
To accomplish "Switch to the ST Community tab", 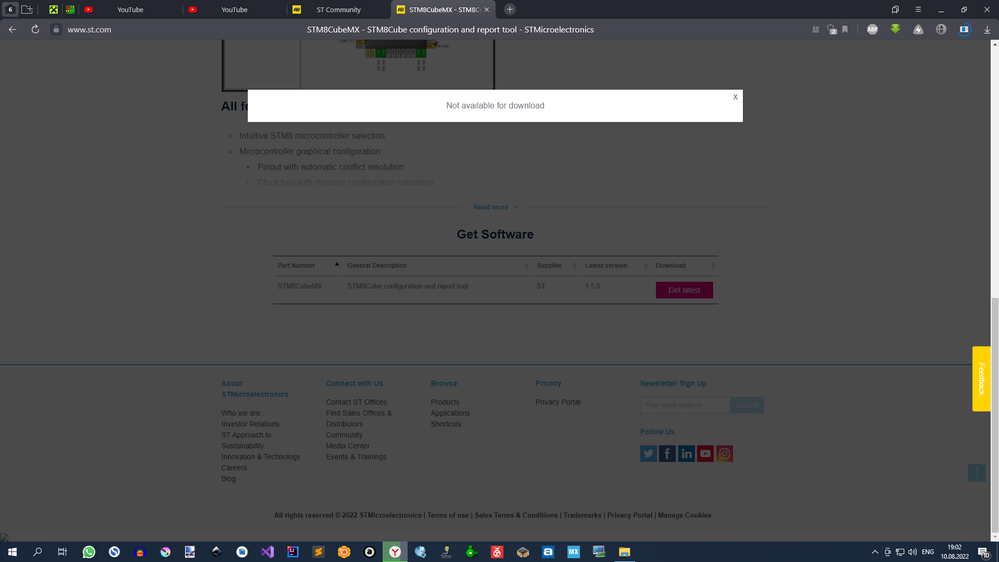I will [338, 10].
